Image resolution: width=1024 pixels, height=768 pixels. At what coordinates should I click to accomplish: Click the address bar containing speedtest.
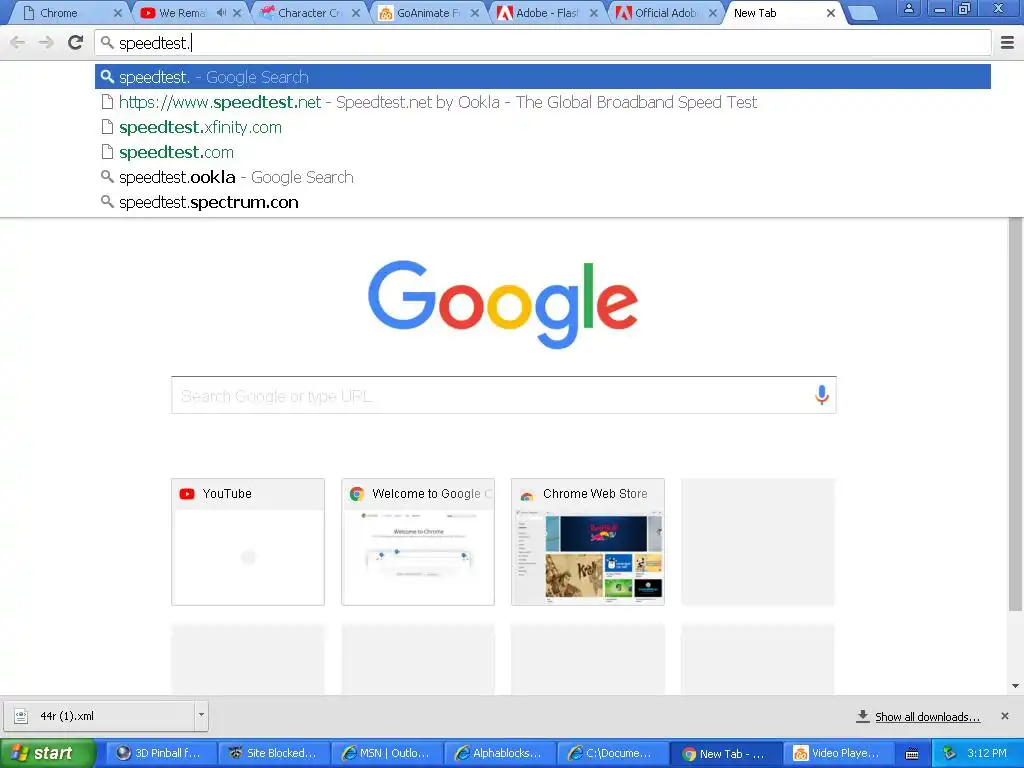point(543,43)
